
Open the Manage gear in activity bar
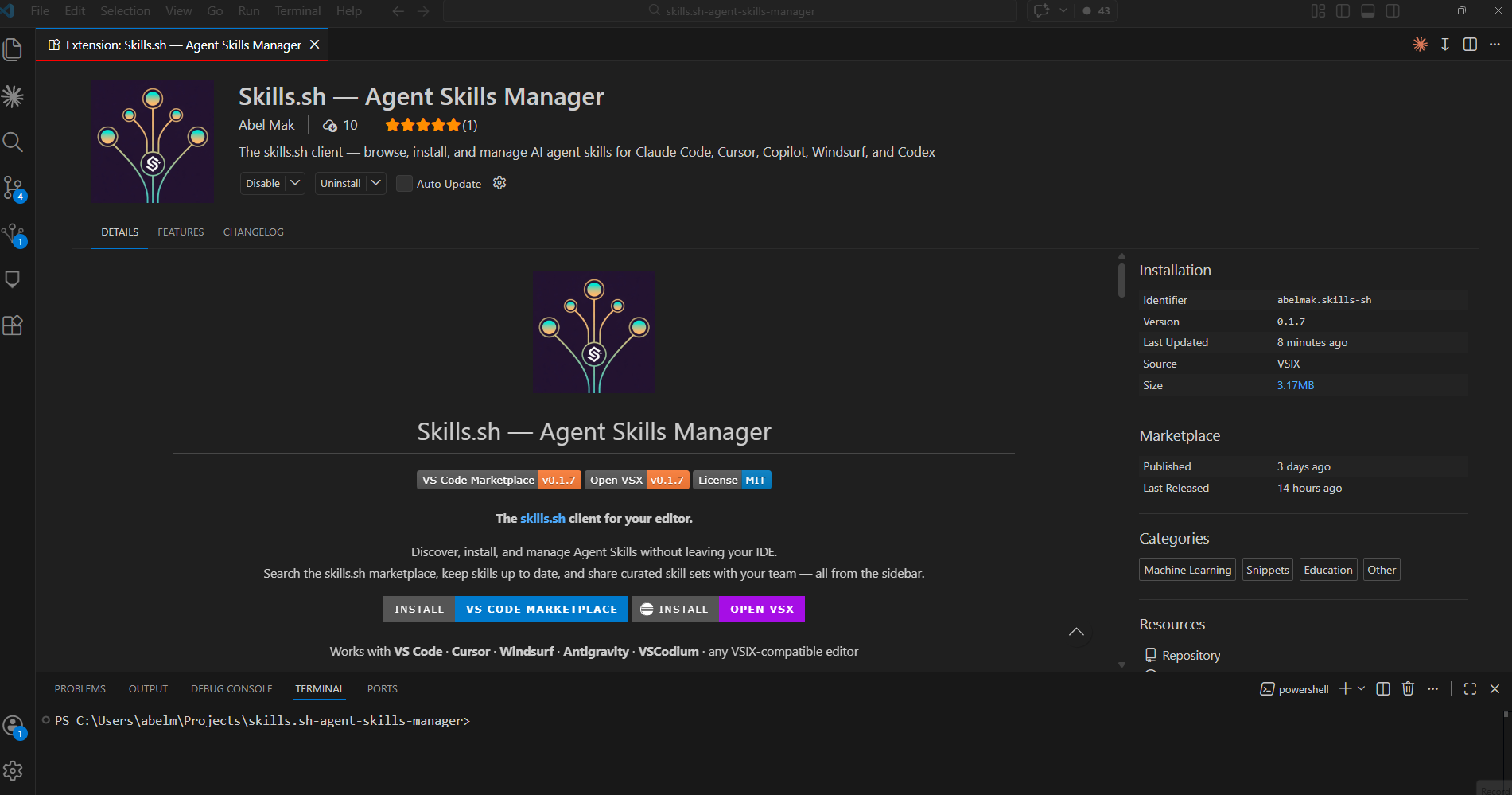coord(13,770)
